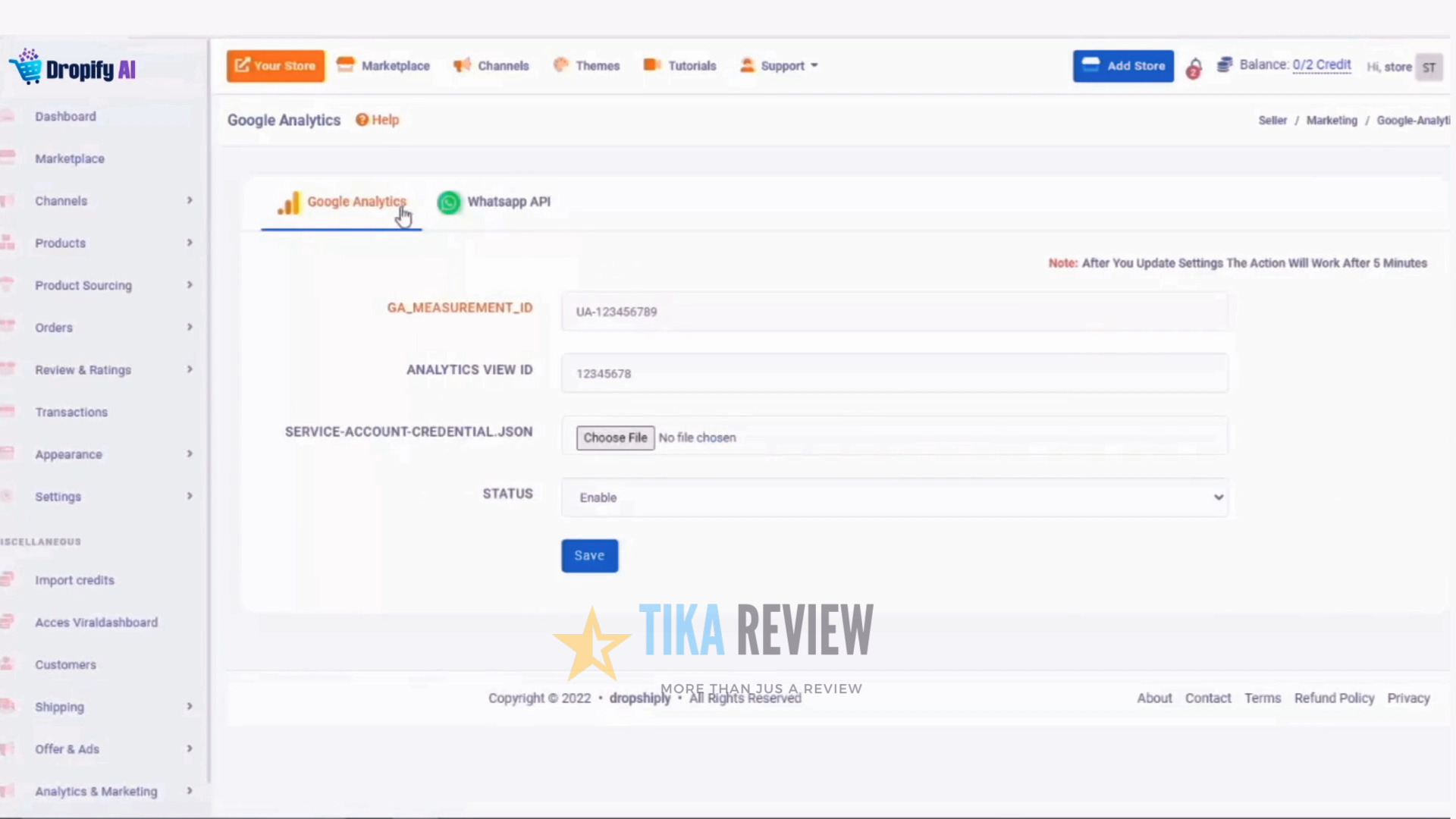The height and width of the screenshot is (819, 1456).
Task: Click the Help icon next to Google Analytics
Action: [362, 120]
